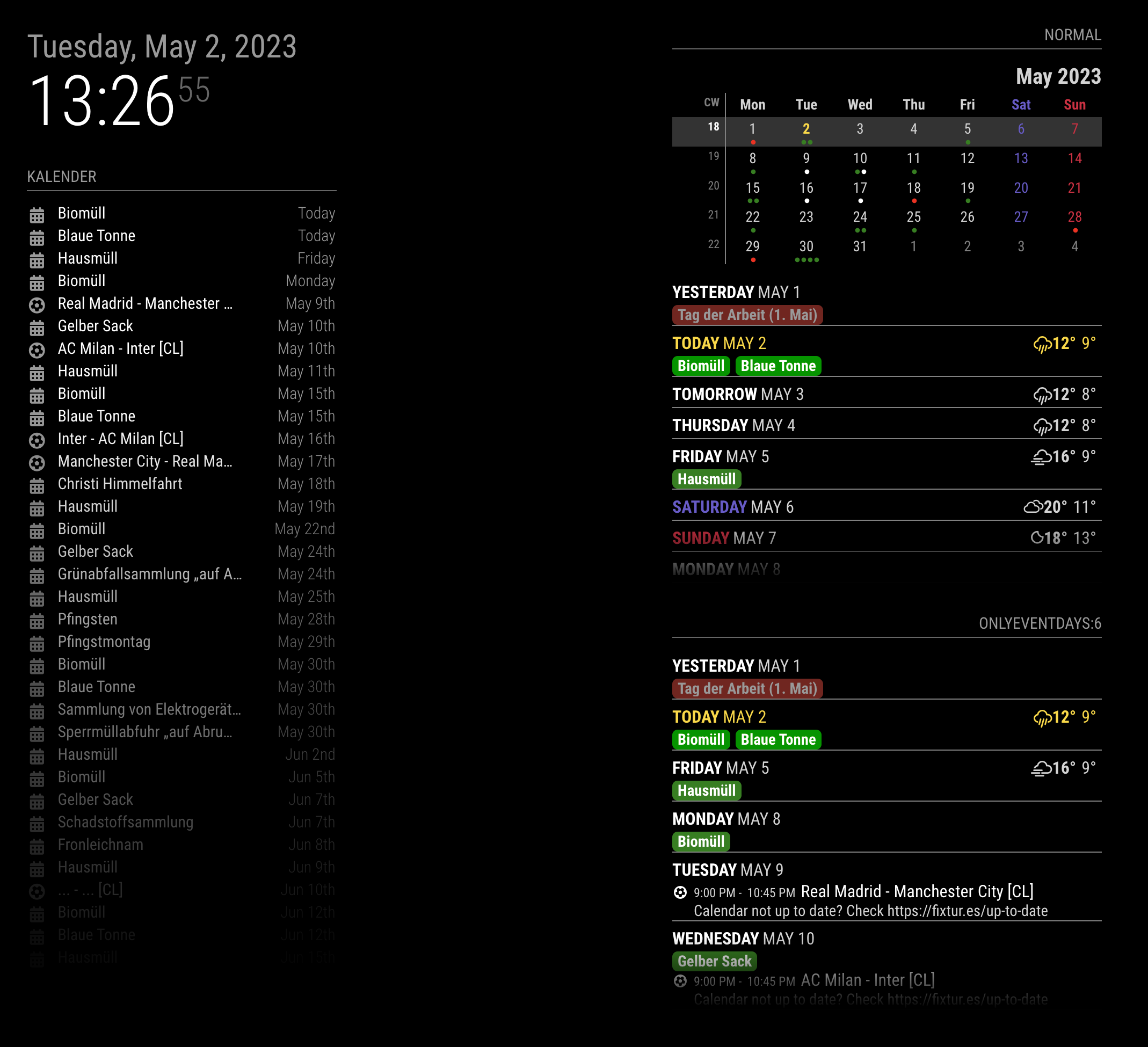Click rain cloud icon on TODAY MAY 2 row
The image size is (1148, 1047).
[x=1042, y=345]
